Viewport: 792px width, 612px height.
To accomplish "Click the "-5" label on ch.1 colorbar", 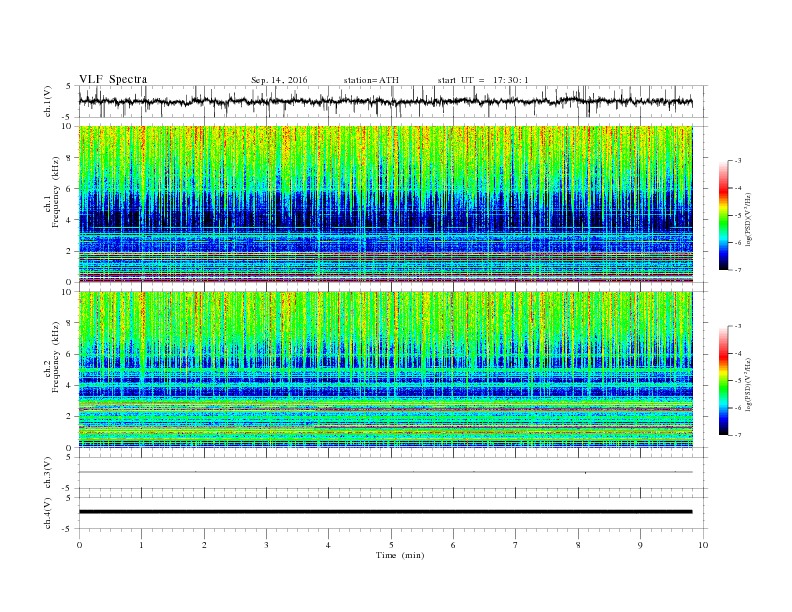I will click(738, 216).
